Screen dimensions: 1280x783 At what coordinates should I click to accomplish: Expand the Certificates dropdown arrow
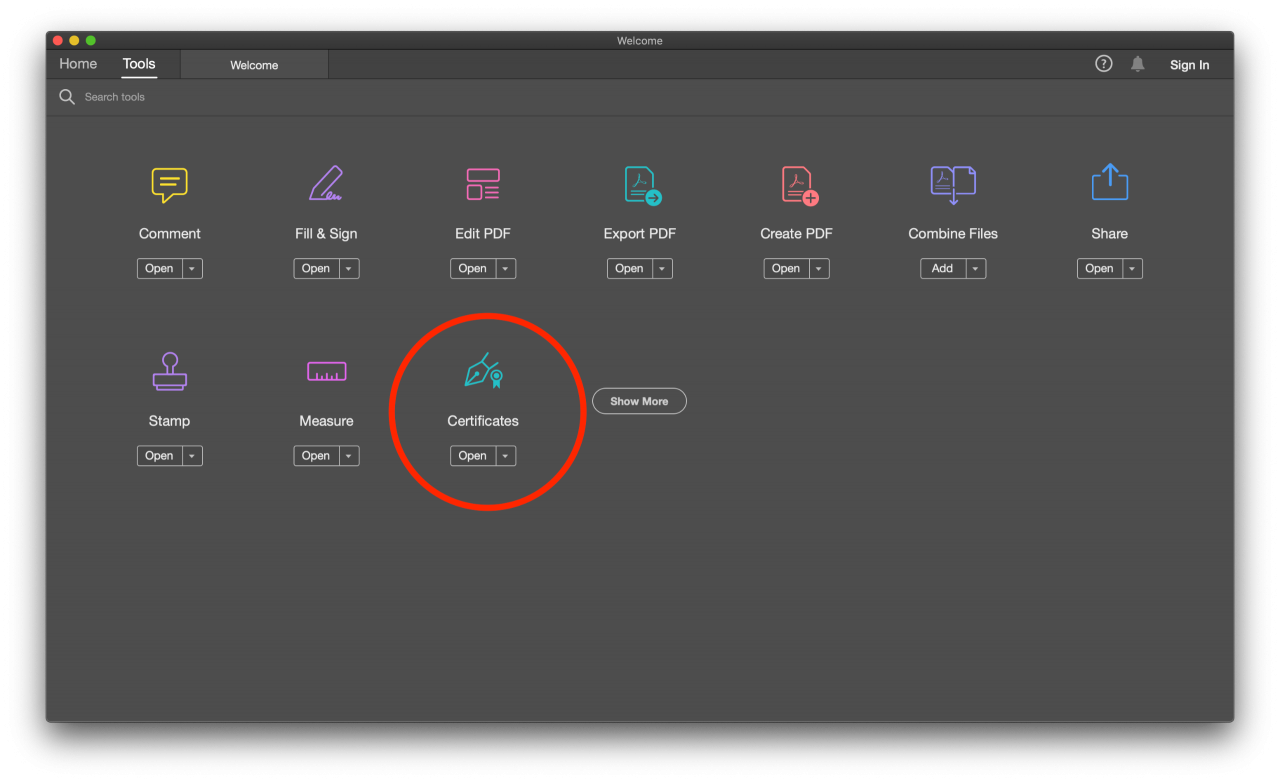click(x=506, y=456)
